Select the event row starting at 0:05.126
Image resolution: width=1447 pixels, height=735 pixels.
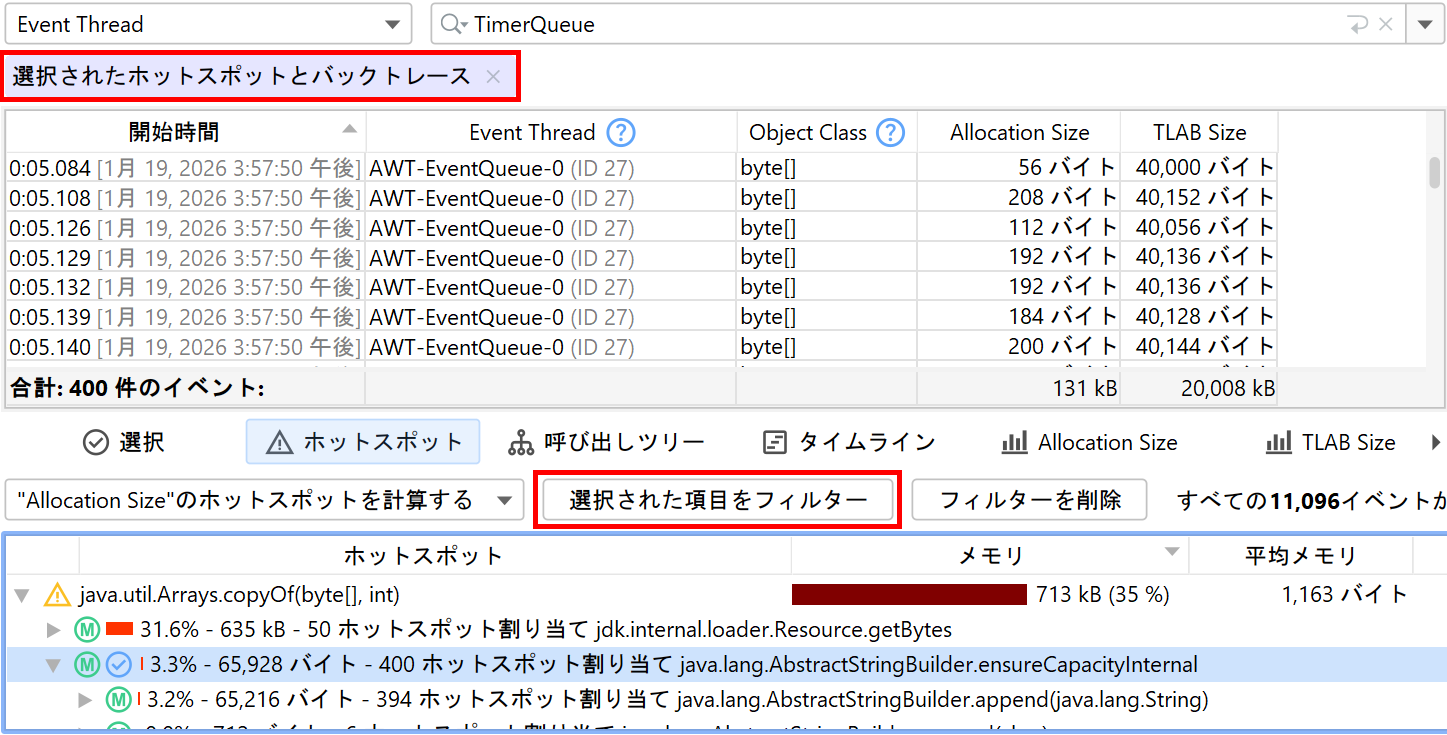(642, 228)
